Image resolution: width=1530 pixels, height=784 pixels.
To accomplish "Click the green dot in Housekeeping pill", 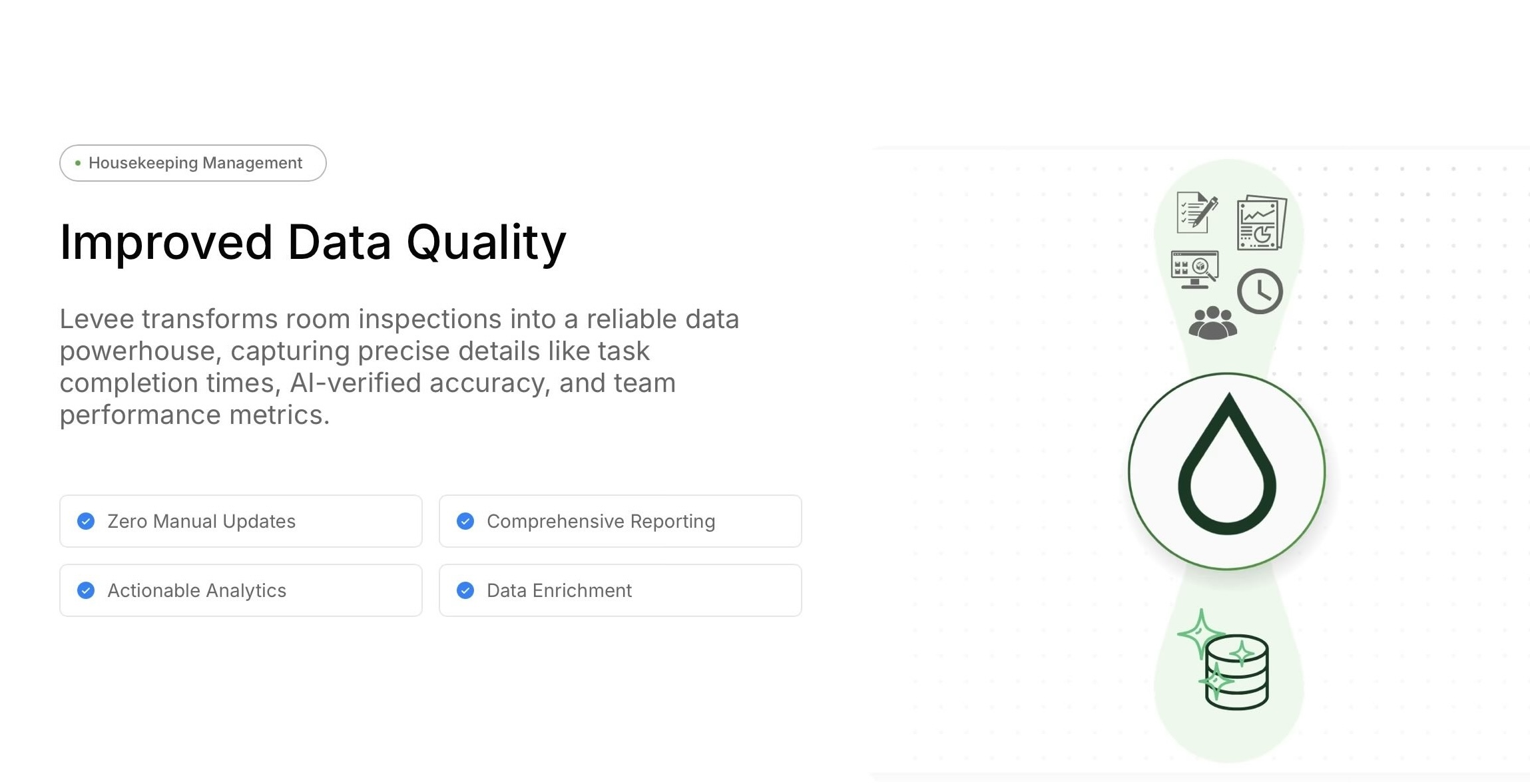I will (x=78, y=163).
